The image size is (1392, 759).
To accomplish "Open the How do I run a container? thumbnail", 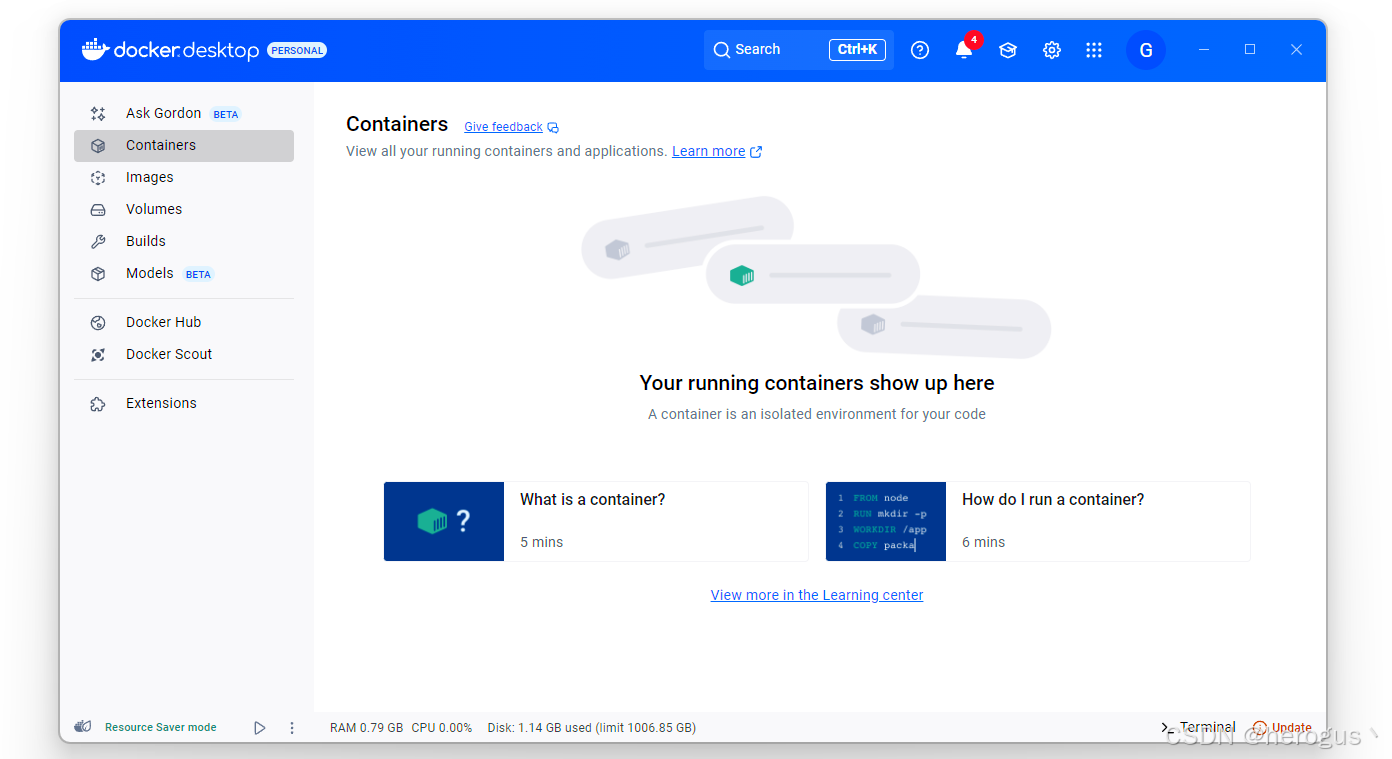I will tap(886, 521).
